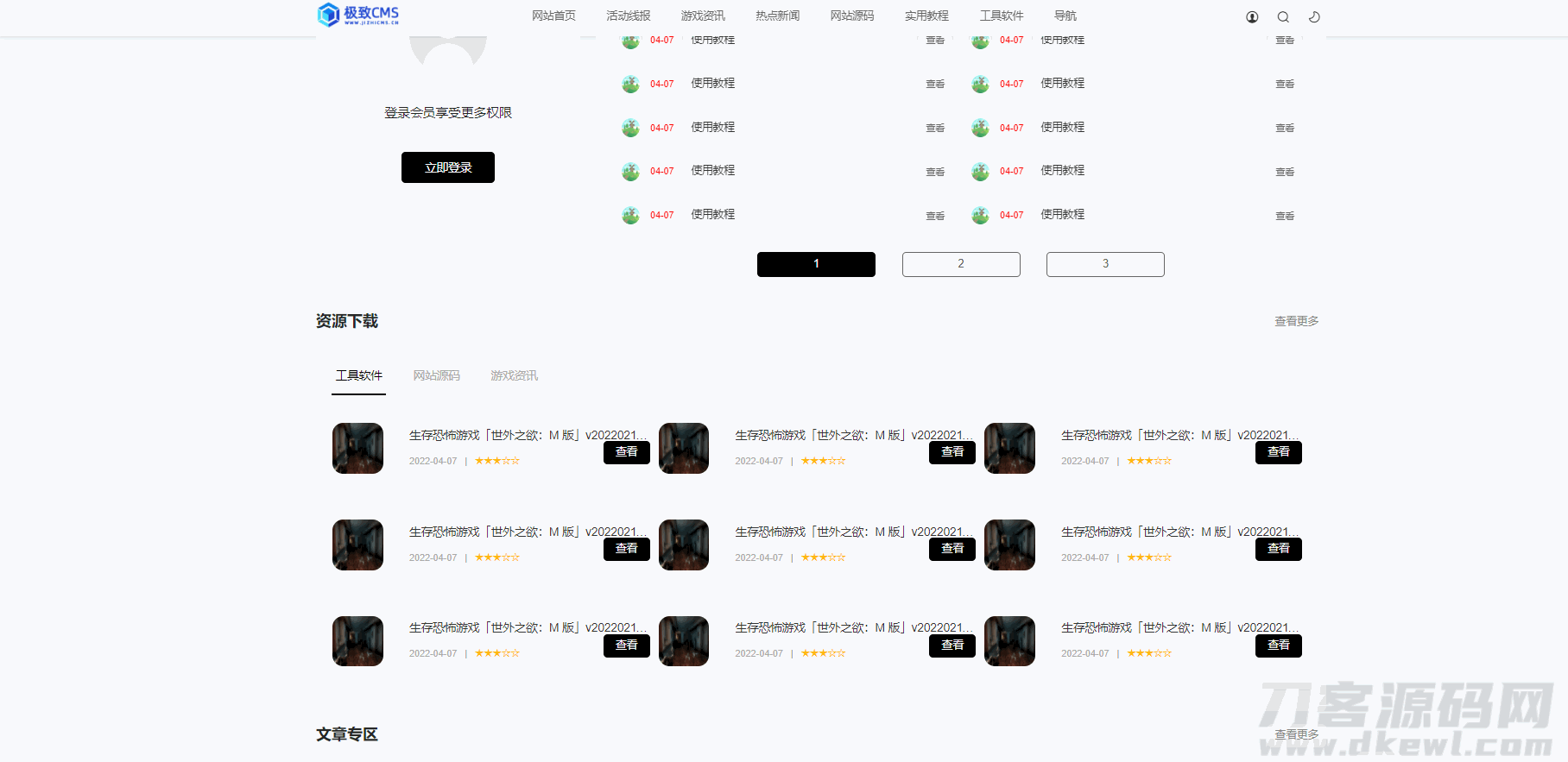
Task: Click 查看更多 next to 资源下载 heading
Action: coord(1296,321)
